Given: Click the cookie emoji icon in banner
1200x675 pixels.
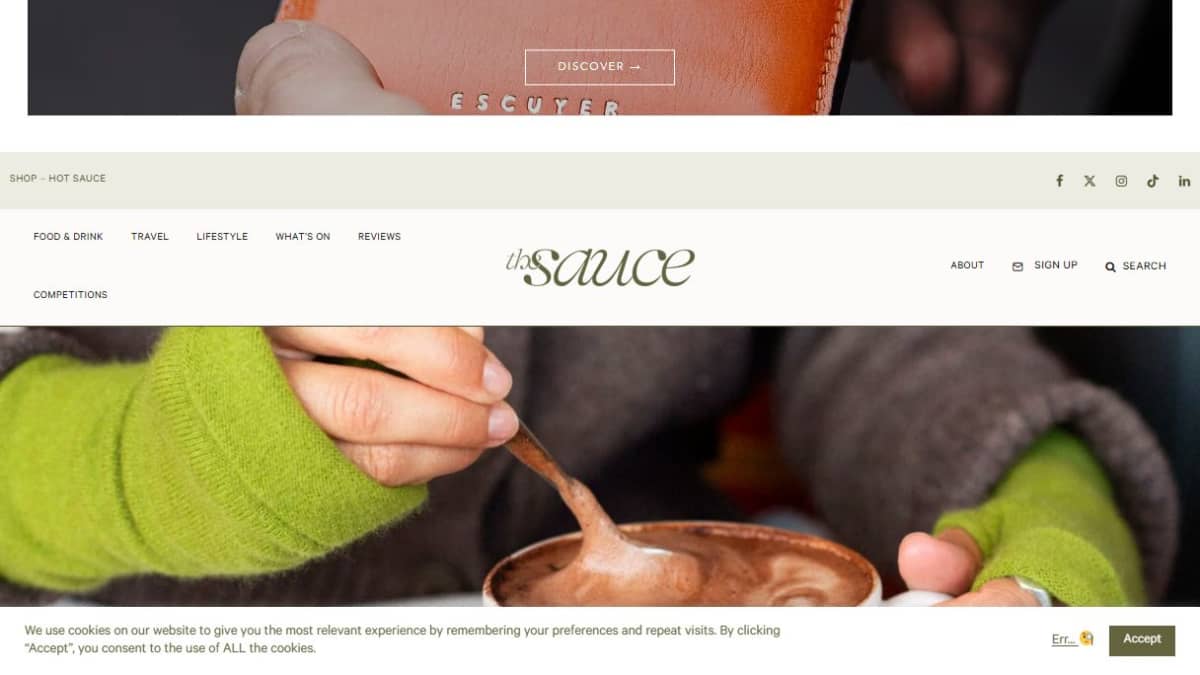Looking at the screenshot, I should tap(1087, 638).
